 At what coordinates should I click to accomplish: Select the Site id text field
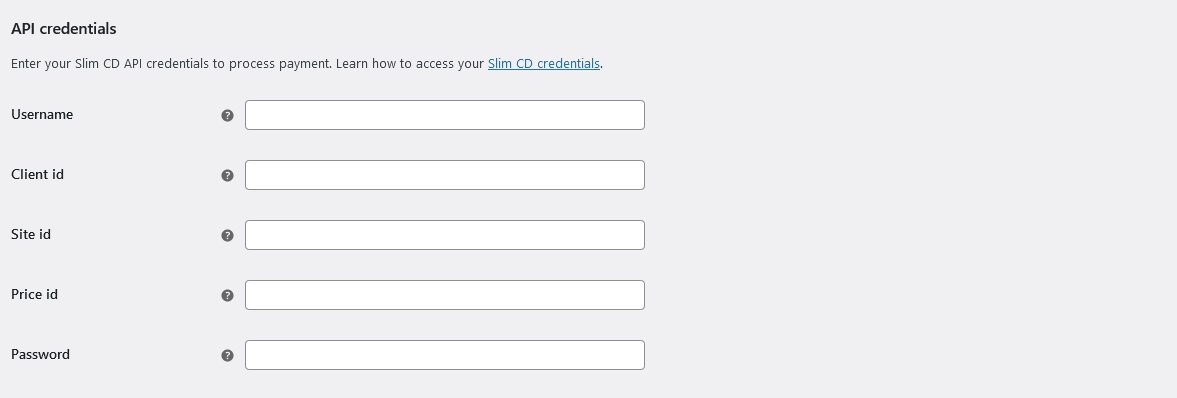(444, 235)
